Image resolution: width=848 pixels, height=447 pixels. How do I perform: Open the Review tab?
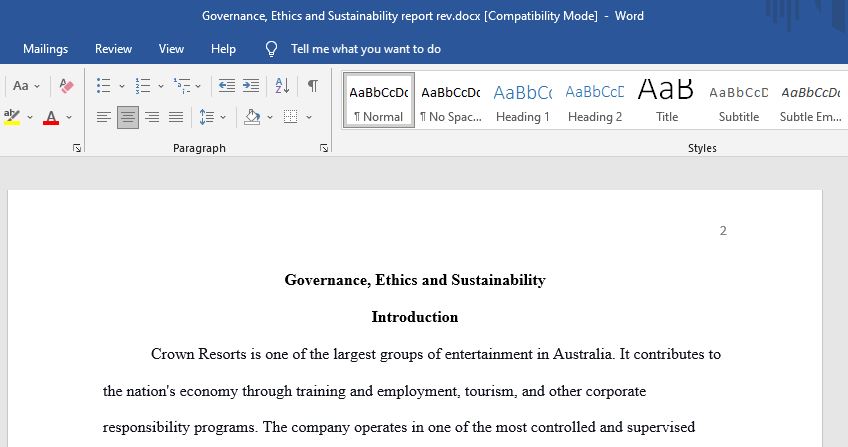(x=113, y=49)
